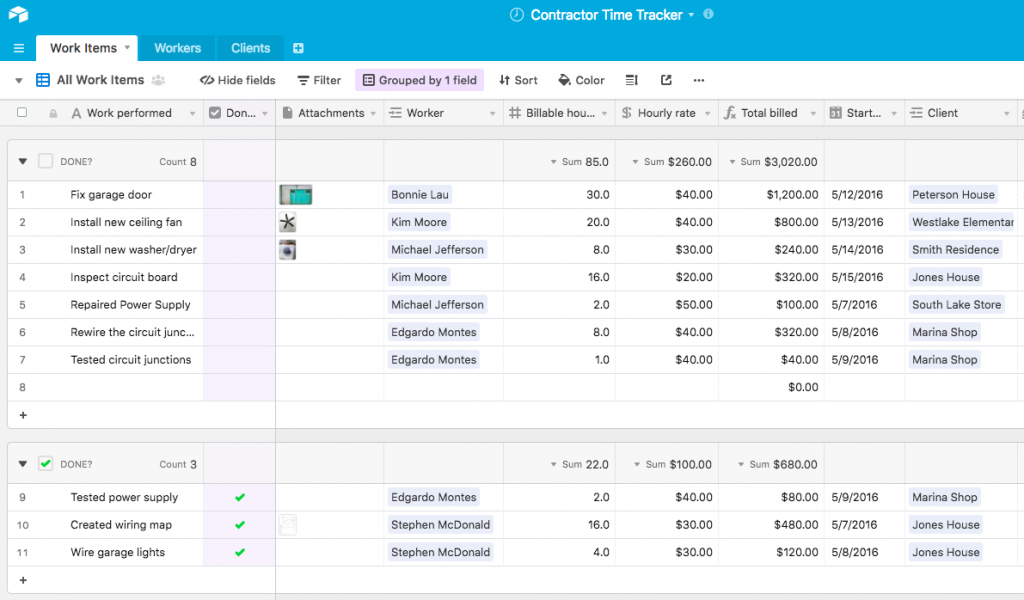Check the Done box for Tested power supply
This screenshot has height=600, width=1024.
click(x=239, y=497)
